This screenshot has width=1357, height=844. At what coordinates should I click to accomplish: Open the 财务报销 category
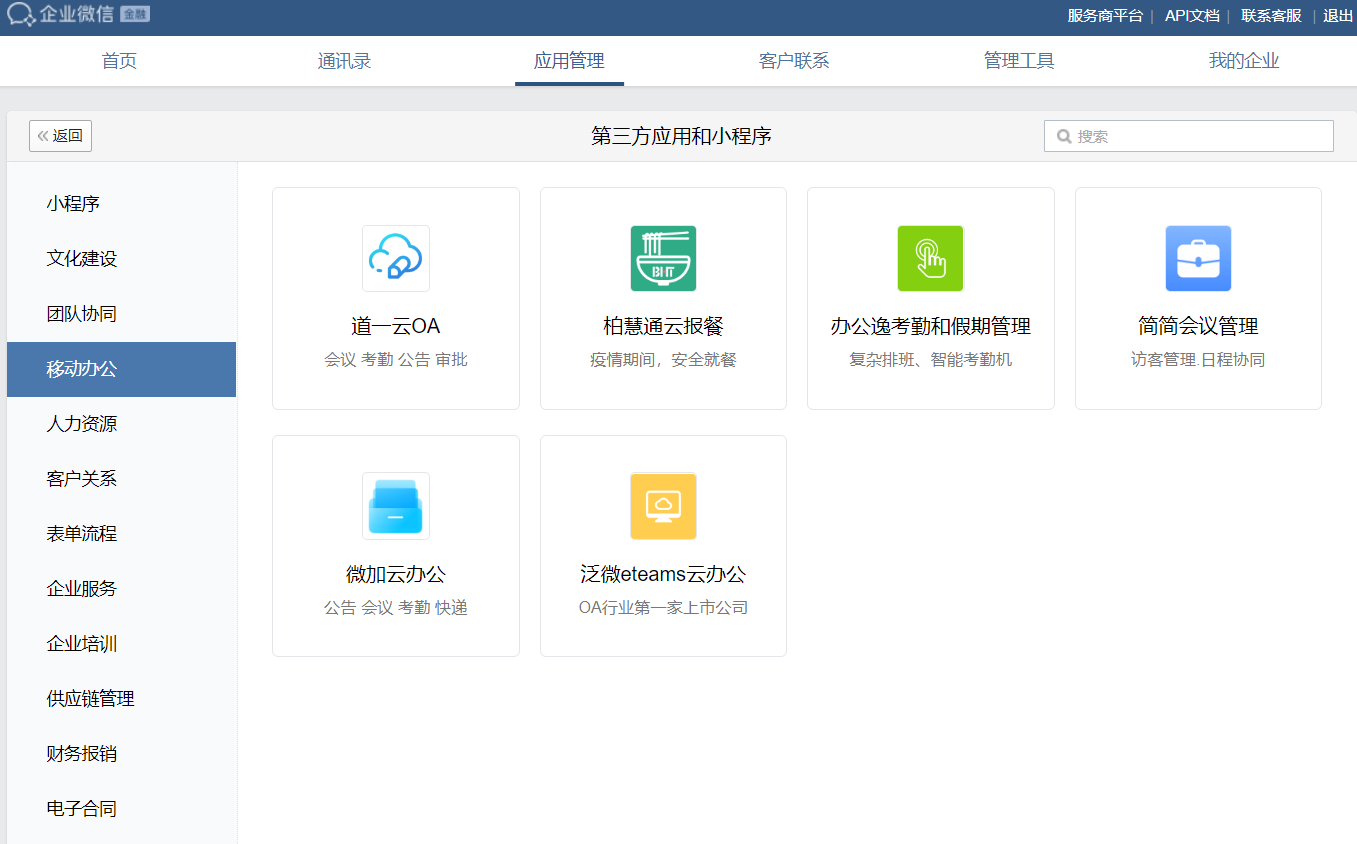121,754
